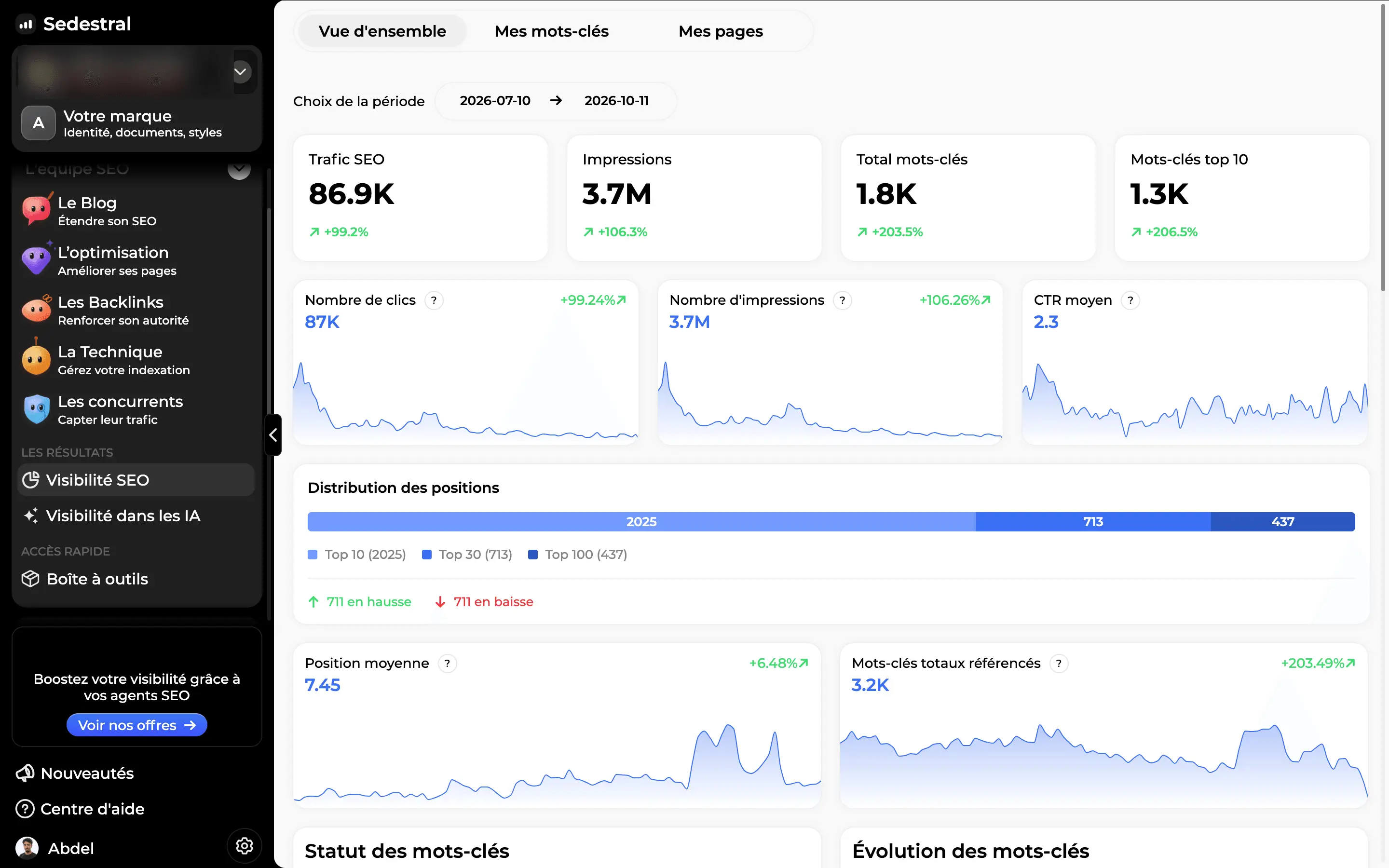Click Abdel's profile avatar
This screenshot has height=868, width=1389.
[x=27, y=848]
